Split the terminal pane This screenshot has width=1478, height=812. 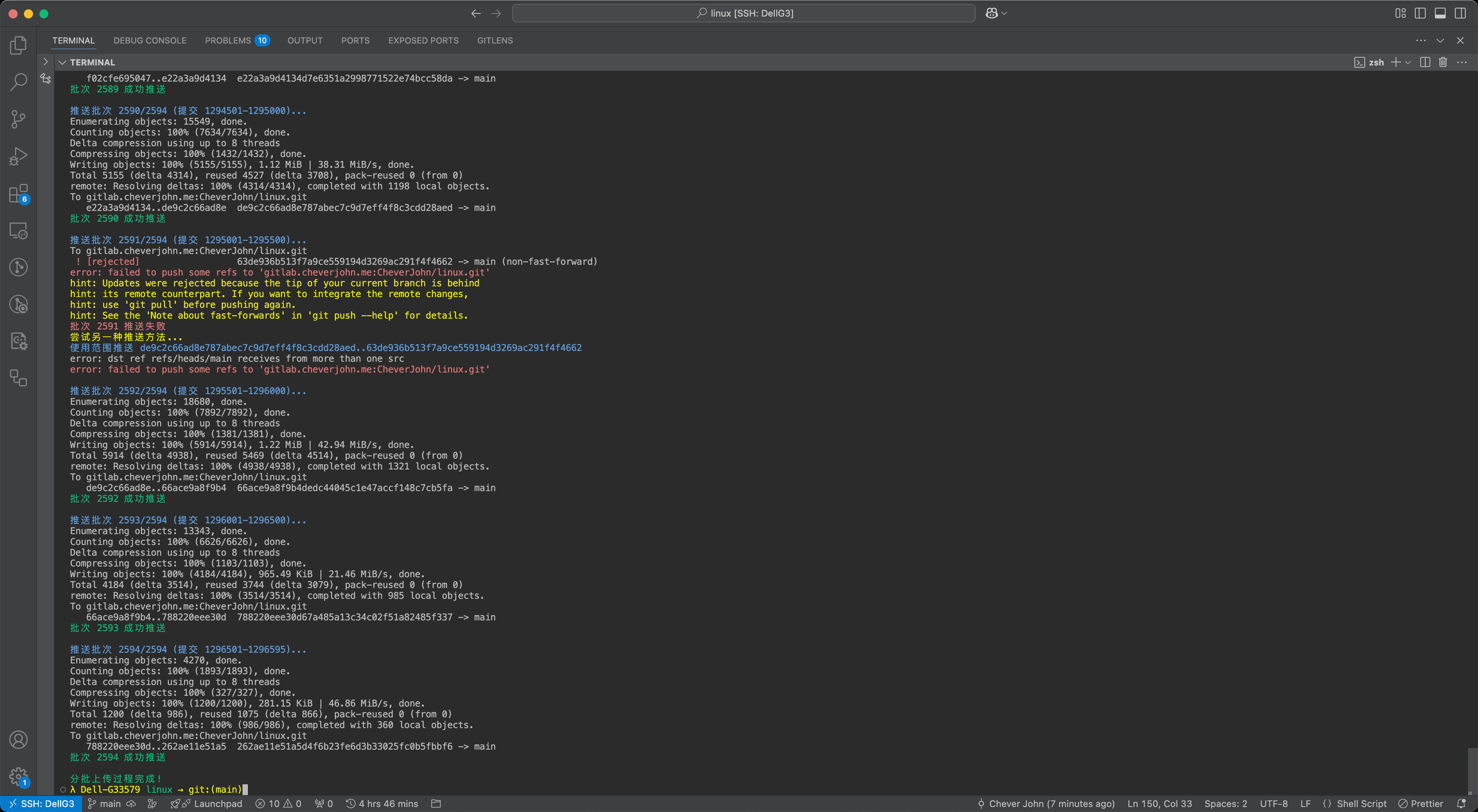tap(1424, 62)
